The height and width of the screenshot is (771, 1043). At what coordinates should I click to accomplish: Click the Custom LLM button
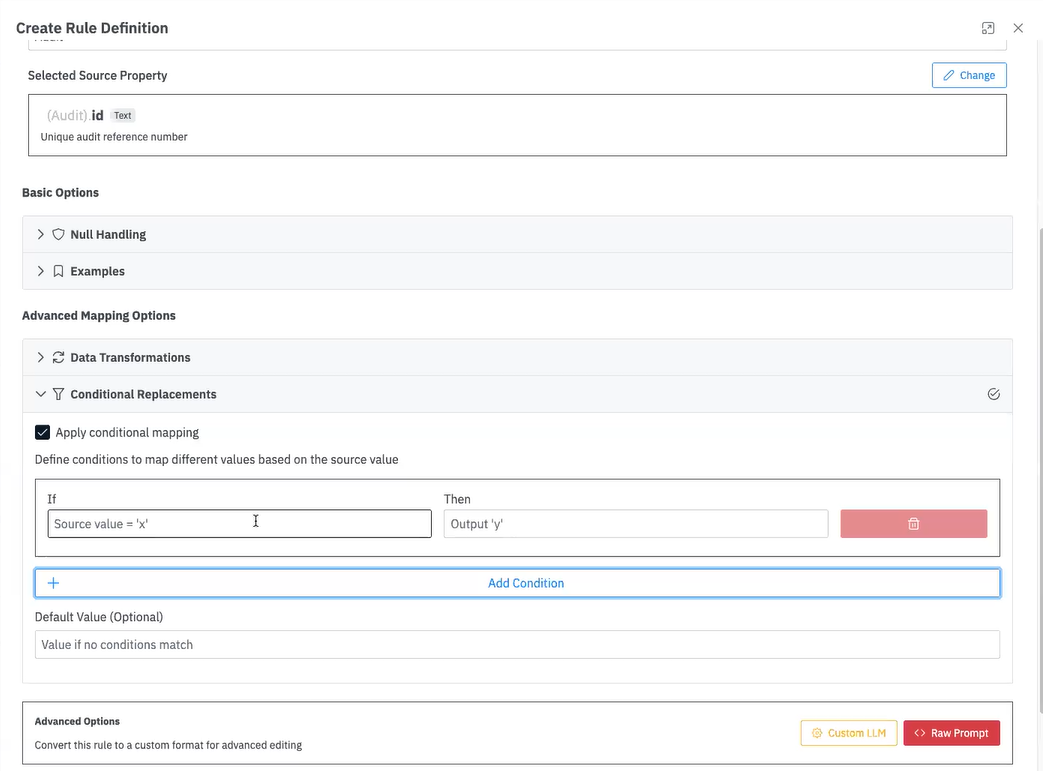tap(848, 733)
